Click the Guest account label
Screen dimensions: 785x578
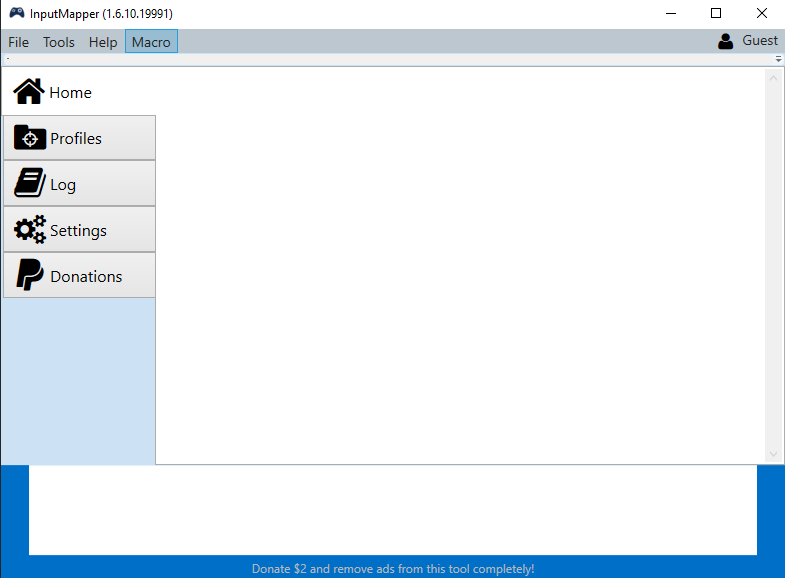760,41
